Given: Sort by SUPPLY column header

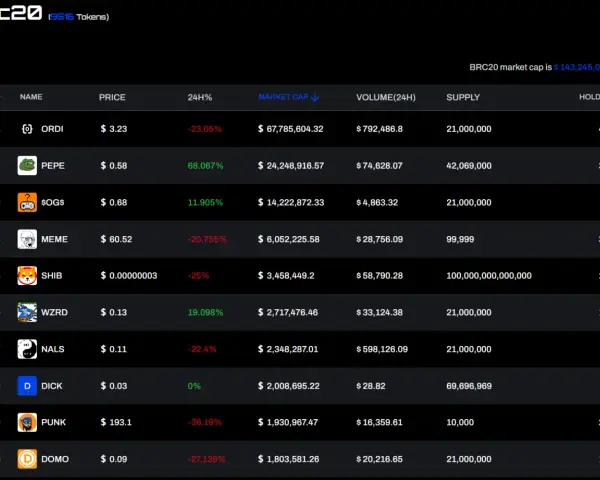Looking at the screenshot, I should point(463,97).
